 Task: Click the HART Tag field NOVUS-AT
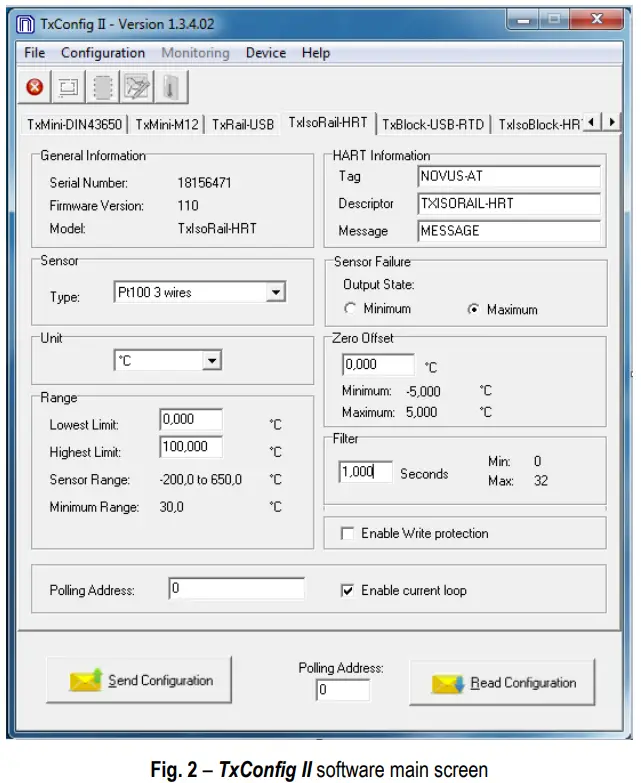pos(509,176)
